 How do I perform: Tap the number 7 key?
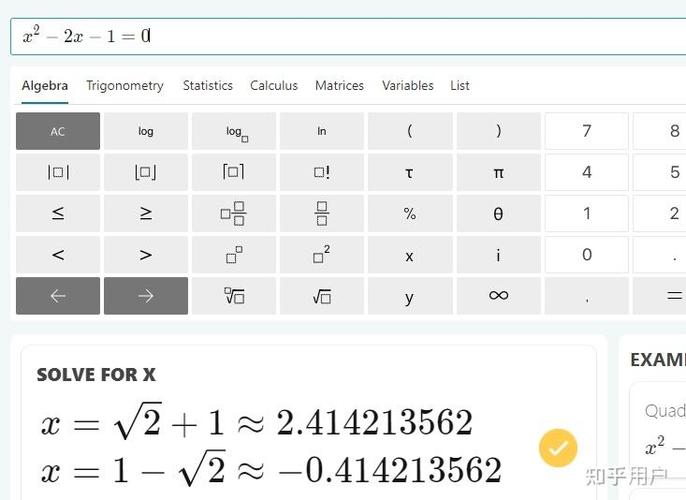587,131
